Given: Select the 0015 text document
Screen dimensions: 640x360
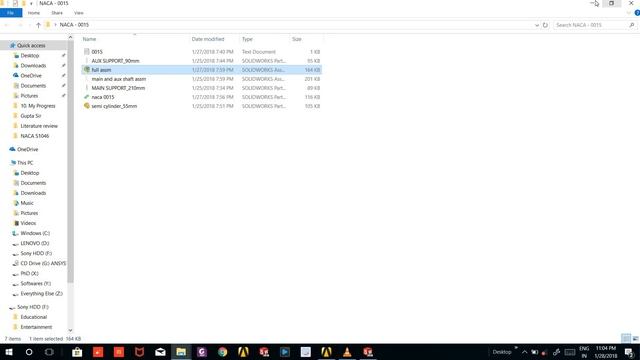Looking at the screenshot, I should click(x=202, y=52).
